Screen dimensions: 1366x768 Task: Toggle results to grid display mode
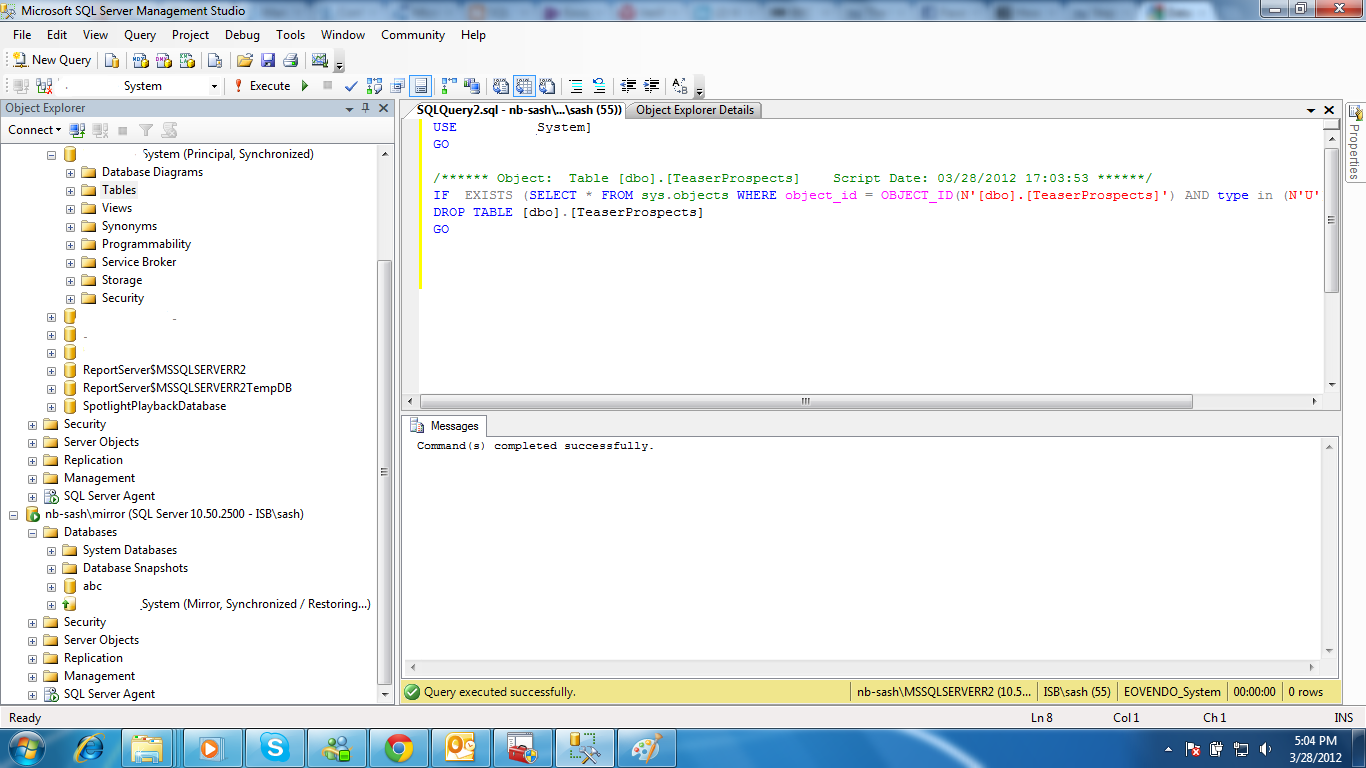pyautogui.click(x=525, y=85)
